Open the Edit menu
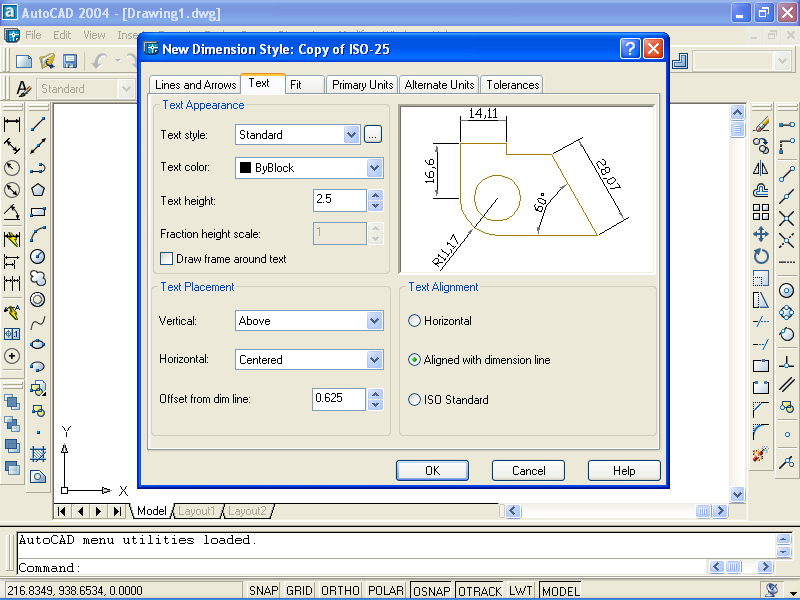 point(62,35)
